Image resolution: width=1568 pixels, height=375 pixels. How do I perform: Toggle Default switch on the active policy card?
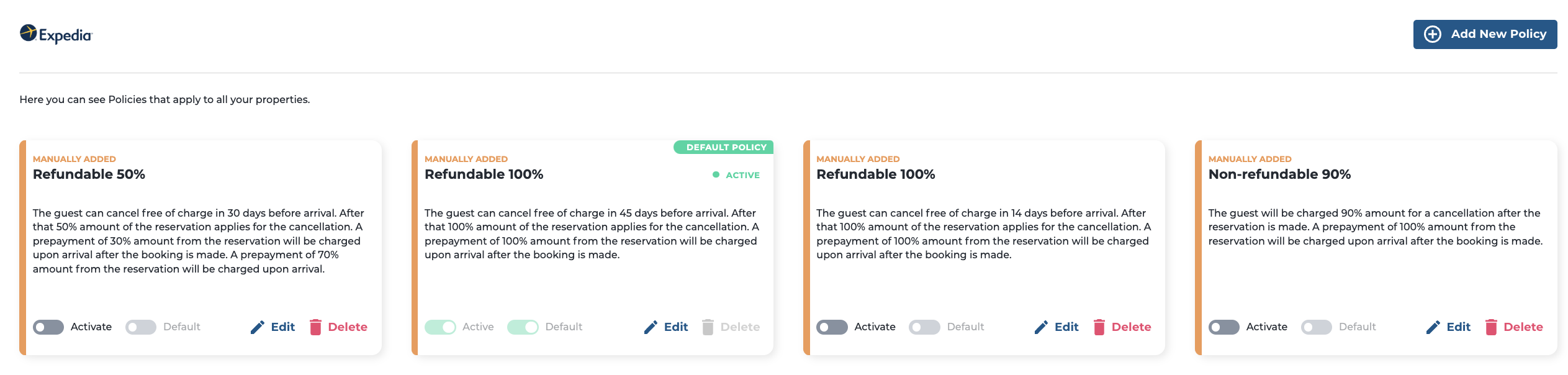click(523, 327)
